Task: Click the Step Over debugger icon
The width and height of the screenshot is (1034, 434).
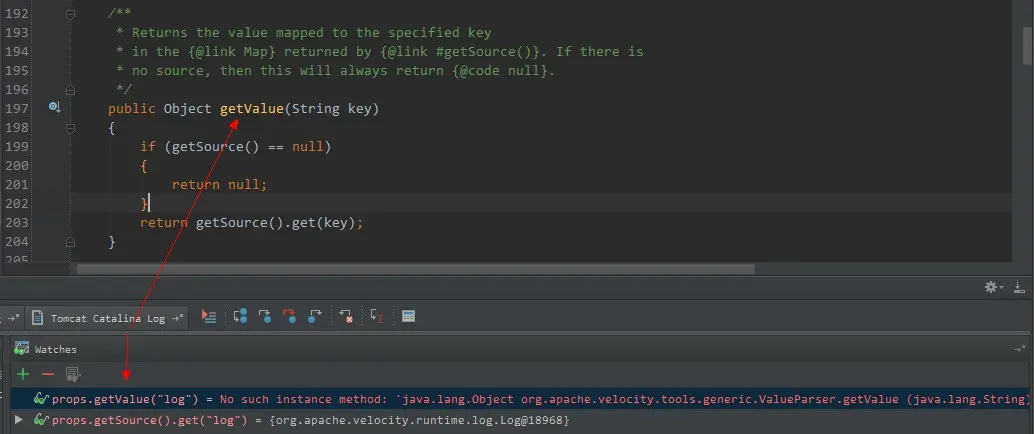Action: click(240, 317)
